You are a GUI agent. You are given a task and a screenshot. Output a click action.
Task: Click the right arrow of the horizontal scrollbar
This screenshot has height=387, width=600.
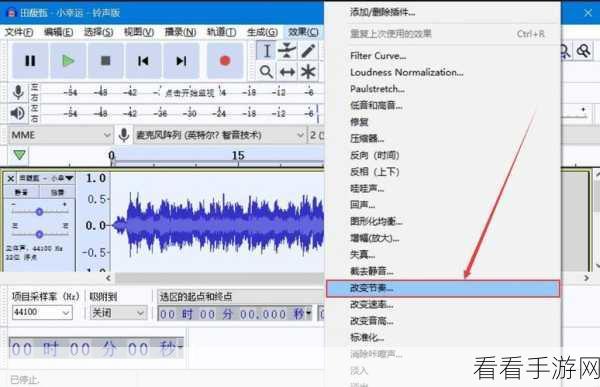(587, 278)
